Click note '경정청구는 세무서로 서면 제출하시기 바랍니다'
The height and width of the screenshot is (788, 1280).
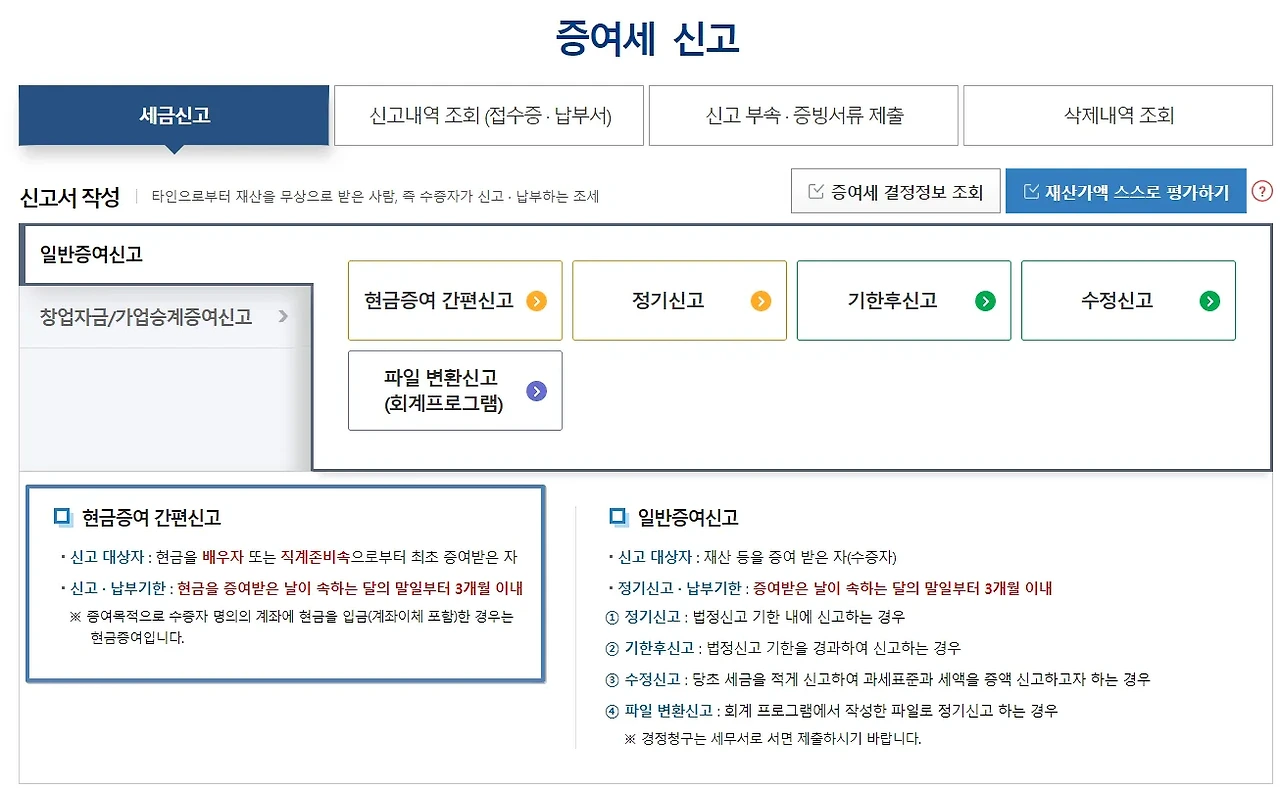(772, 739)
